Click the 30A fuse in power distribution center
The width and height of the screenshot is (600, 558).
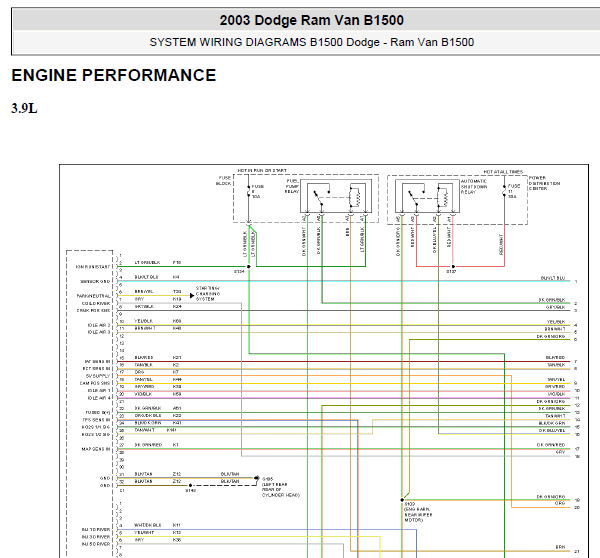point(504,191)
